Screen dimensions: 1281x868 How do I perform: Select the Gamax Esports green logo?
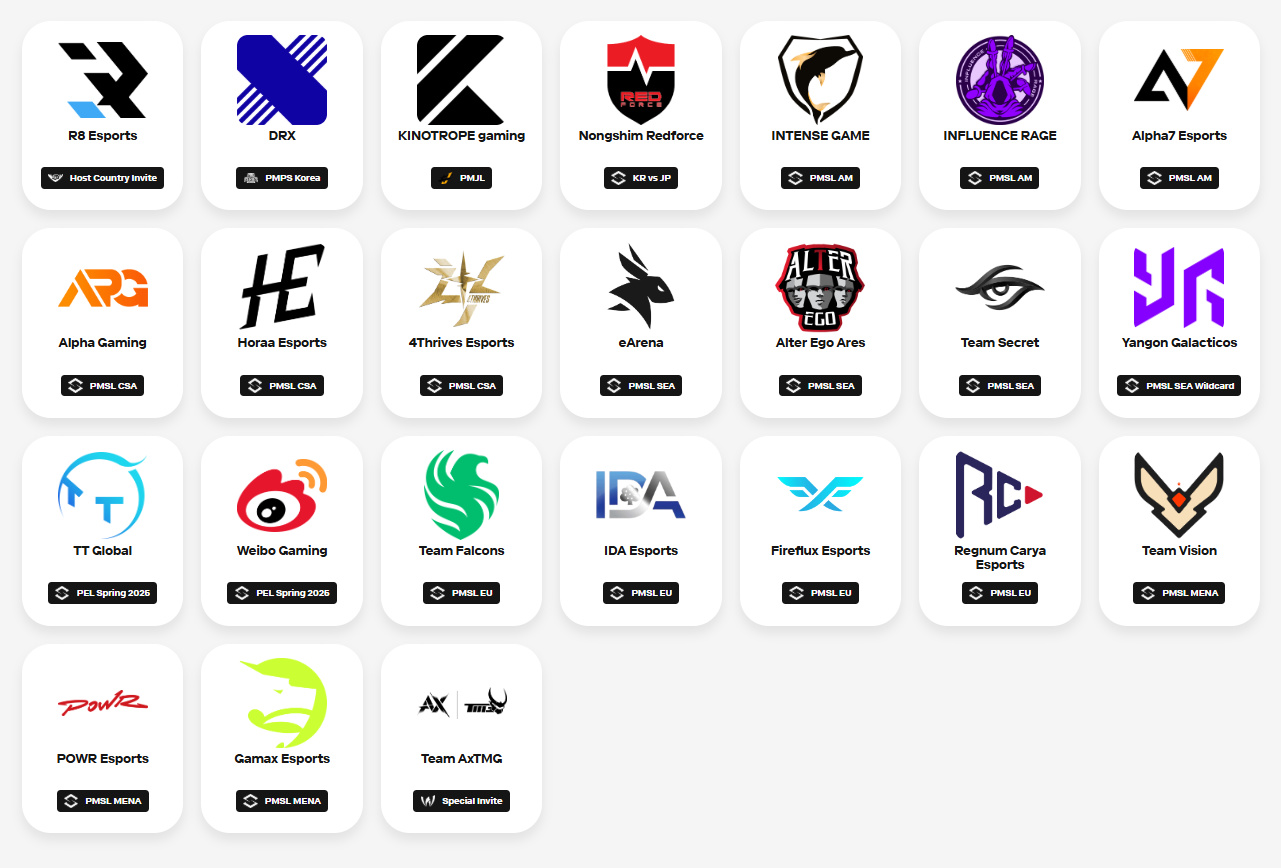[282, 703]
